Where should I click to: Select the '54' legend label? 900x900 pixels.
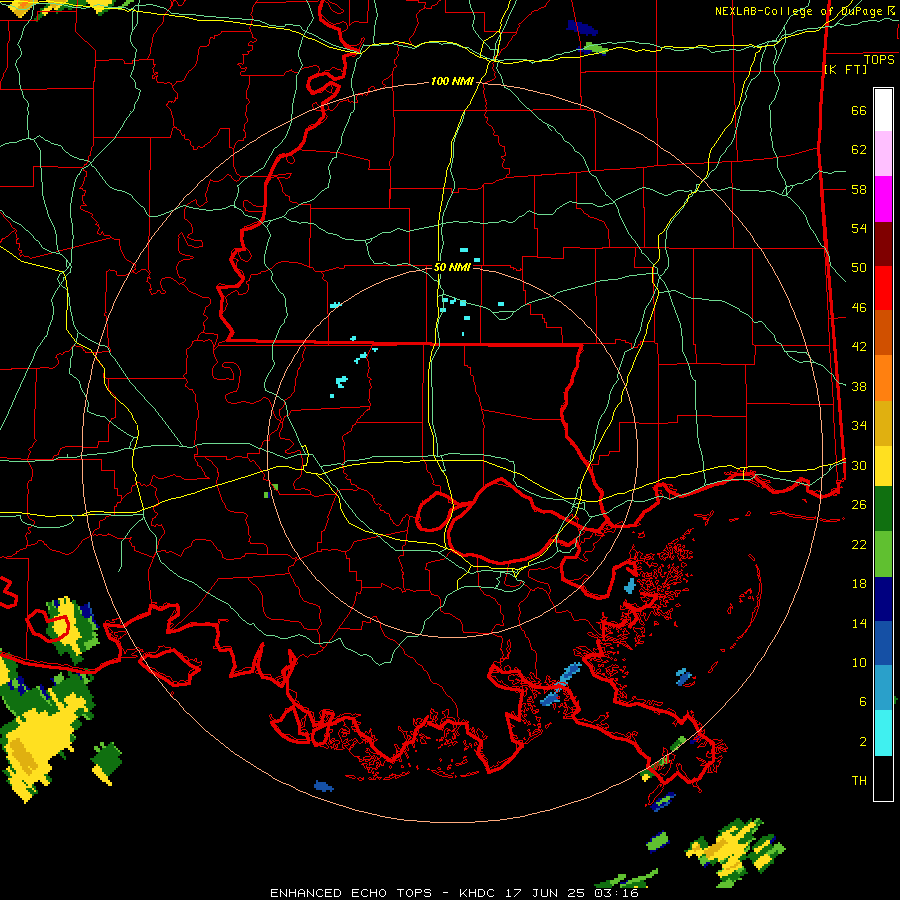tap(859, 228)
